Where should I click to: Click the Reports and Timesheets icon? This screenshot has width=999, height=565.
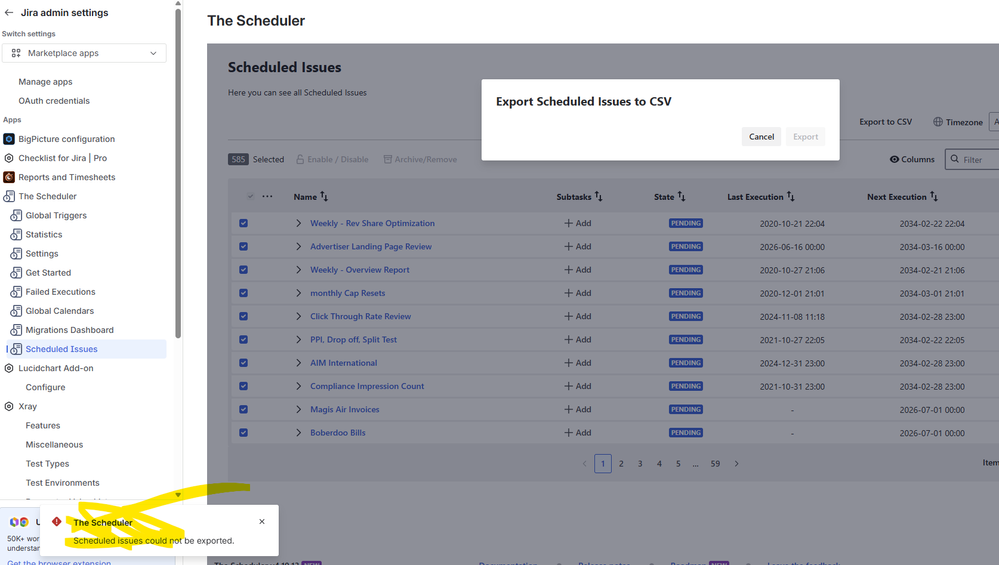point(9,177)
